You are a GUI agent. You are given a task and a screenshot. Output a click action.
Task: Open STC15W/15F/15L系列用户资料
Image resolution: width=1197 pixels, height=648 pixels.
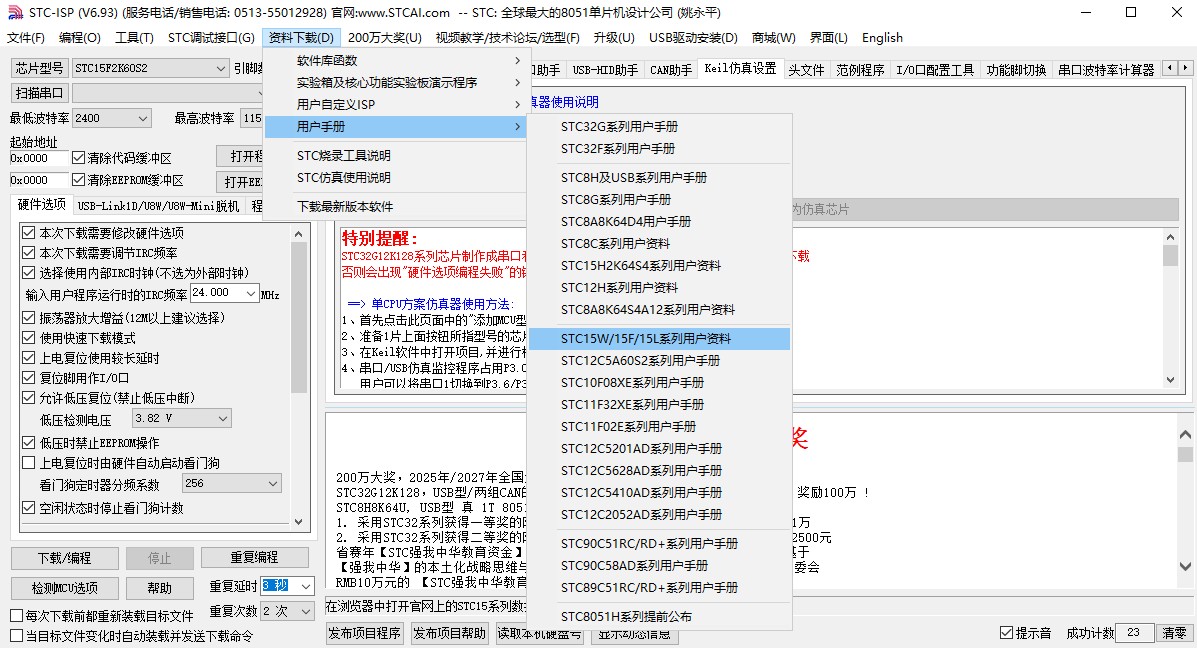[x=660, y=339]
